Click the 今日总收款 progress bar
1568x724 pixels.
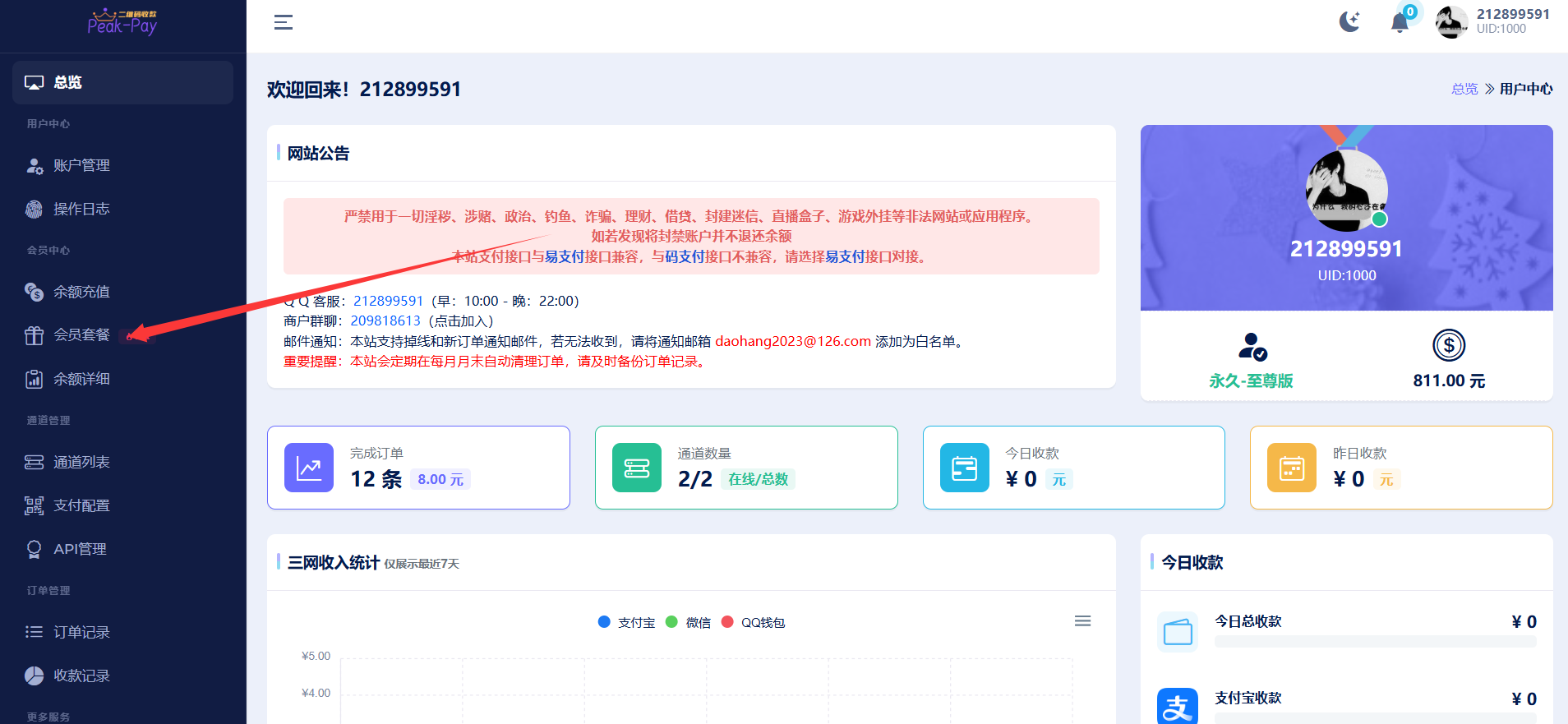click(1376, 641)
